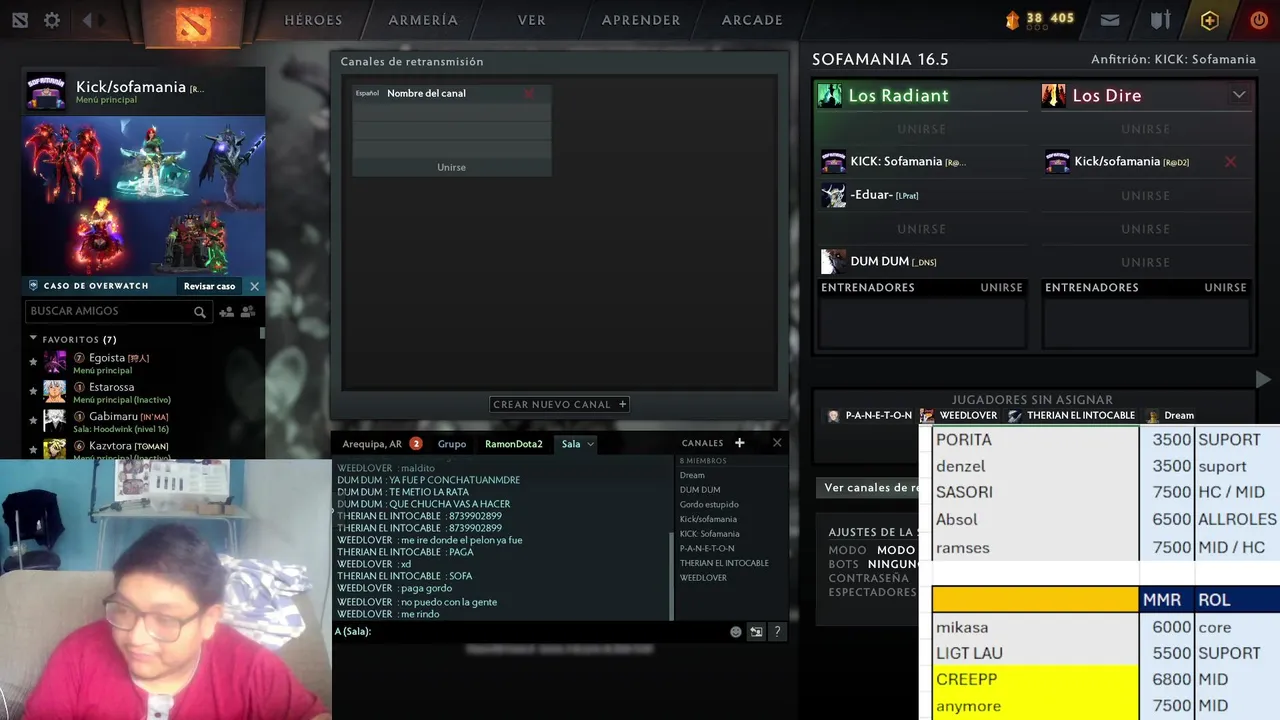Click the Kick/sofamania profile header
Image resolution: width=1280 pixels, height=720 pixels.
[144, 92]
